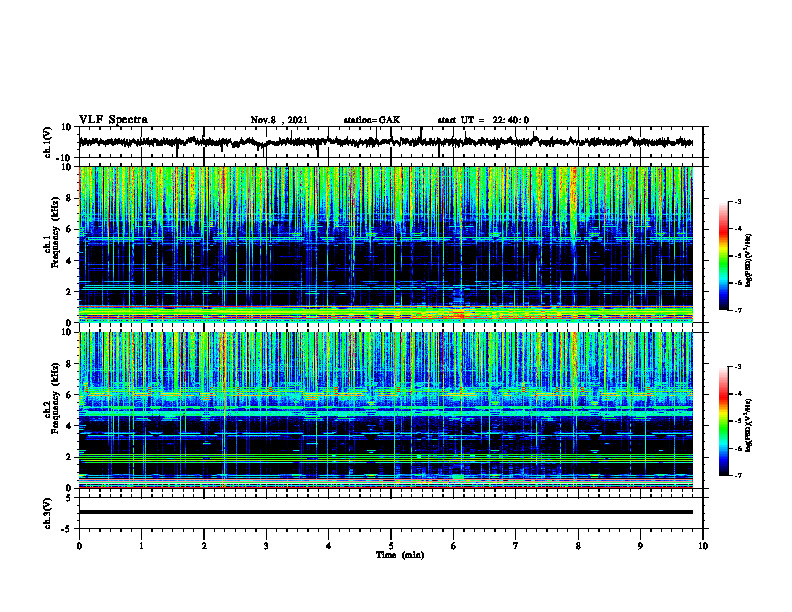Screen dimensions: 792x612
Task: Click the "ch.1(V)" waveform axis label
Action: (48, 142)
